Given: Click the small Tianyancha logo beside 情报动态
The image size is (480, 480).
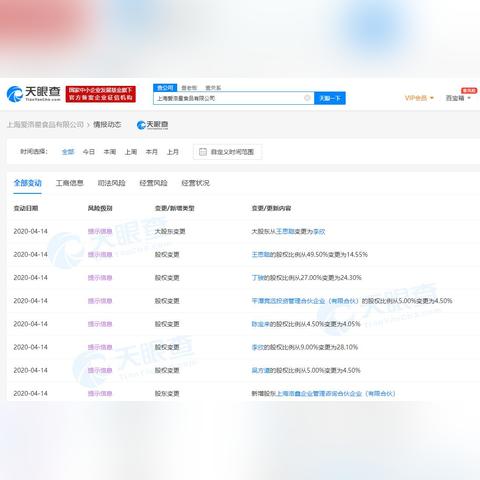Looking at the screenshot, I should [152, 125].
